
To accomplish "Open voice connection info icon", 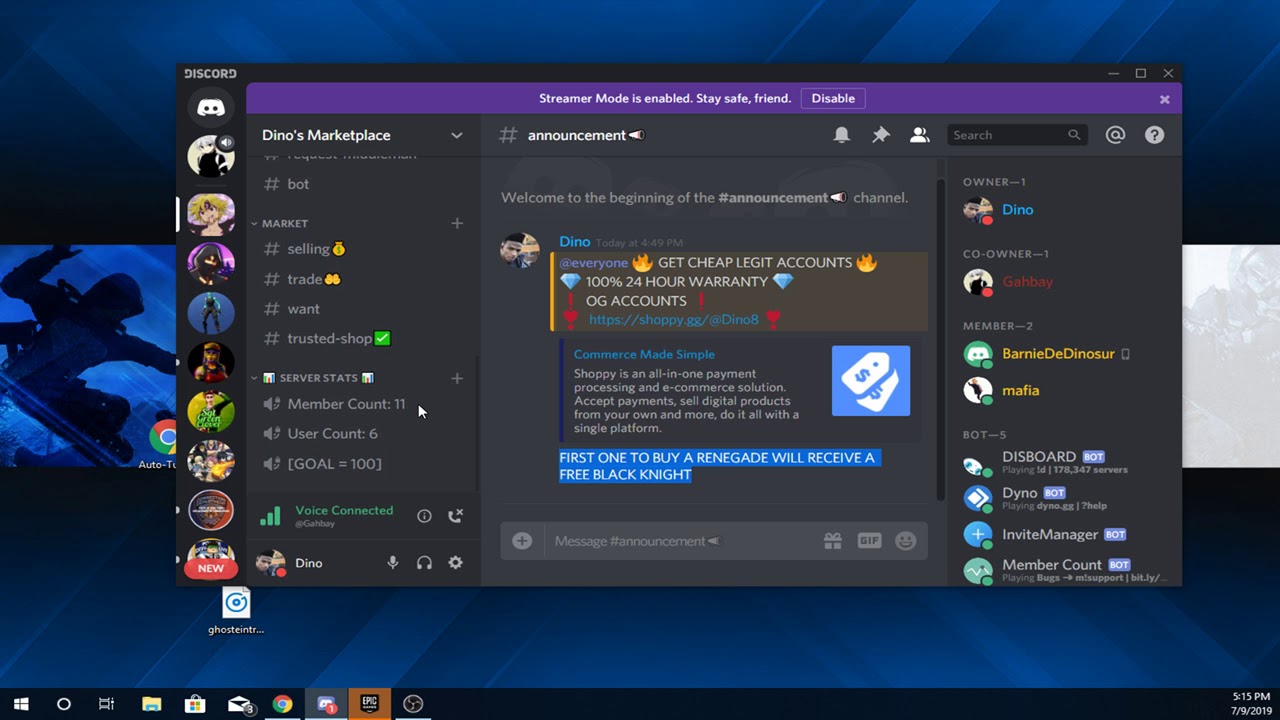I will click(x=424, y=516).
